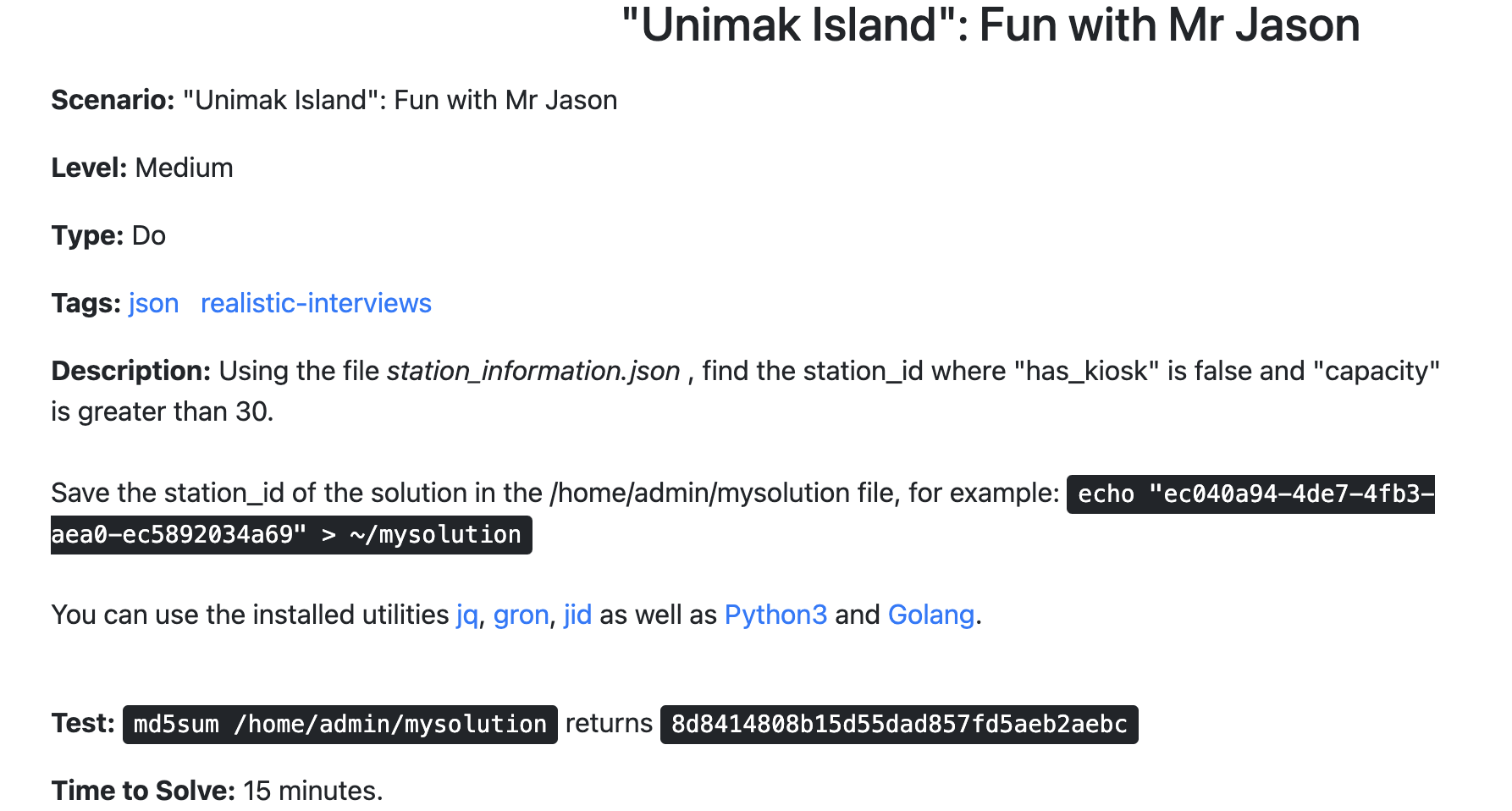Viewport: 1512px width, 811px height.
Task: Click the 'is greater than 30.' text
Action: [x=163, y=411]
